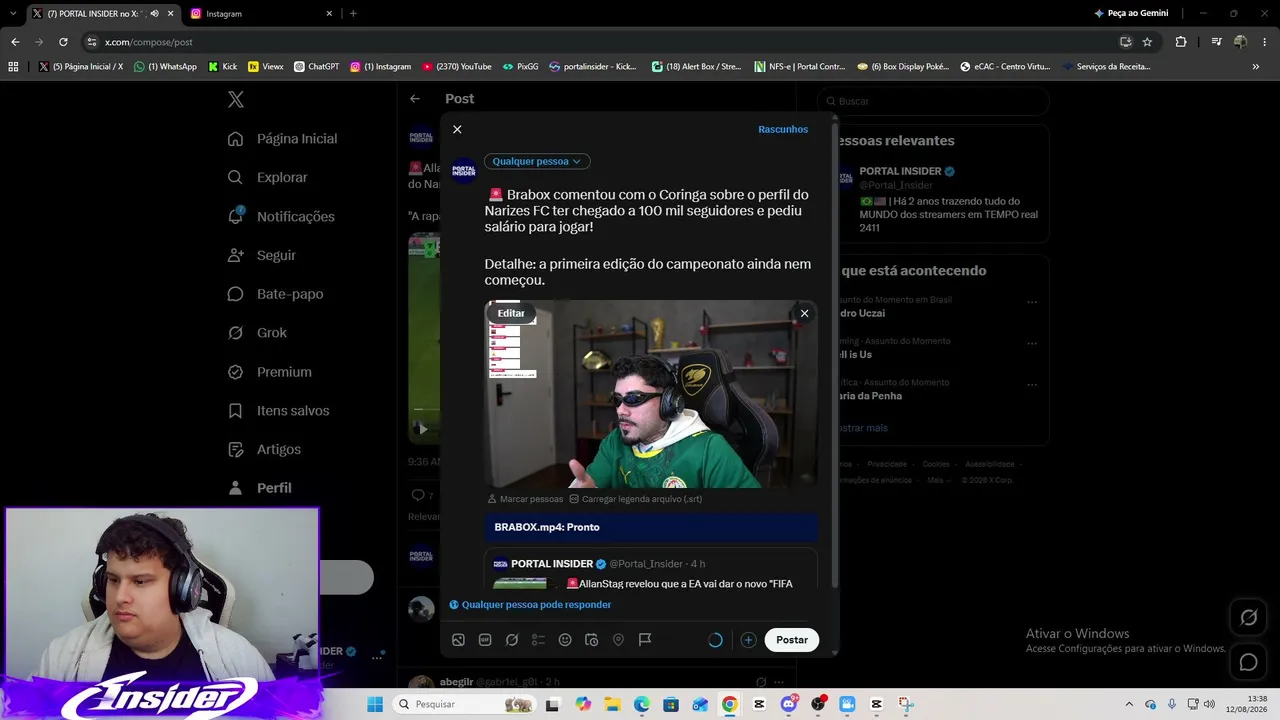Click the flag icon in composer toolbar
This screenshot has width=1280, height=720.
645,640
